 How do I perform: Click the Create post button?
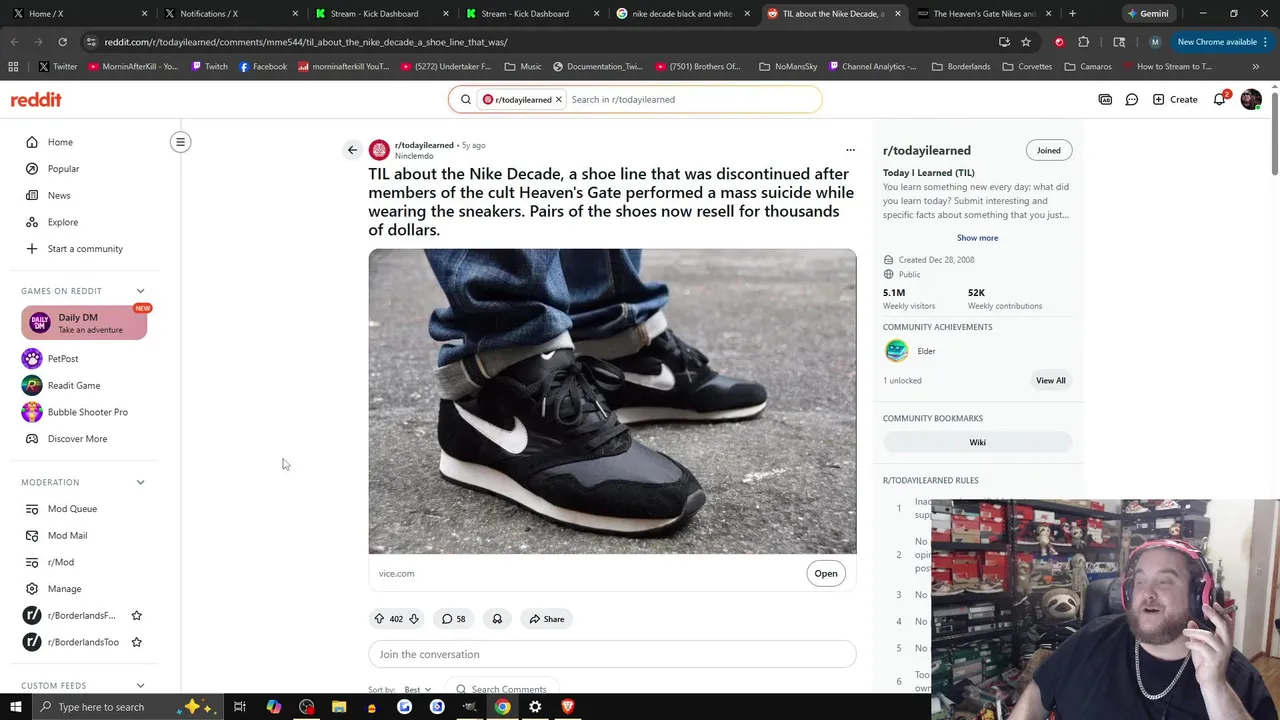1175,99
